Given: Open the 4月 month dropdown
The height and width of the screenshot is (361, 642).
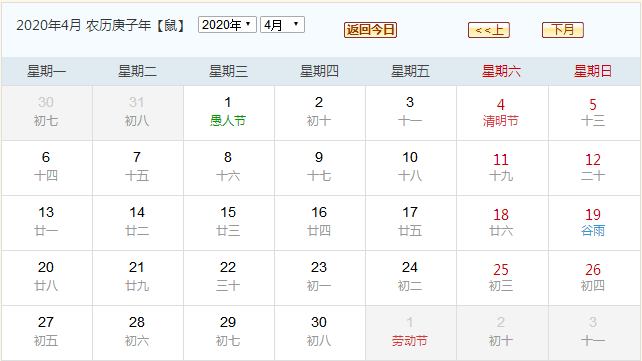Looking at the screenshot, I should click(x=282, y=25).
